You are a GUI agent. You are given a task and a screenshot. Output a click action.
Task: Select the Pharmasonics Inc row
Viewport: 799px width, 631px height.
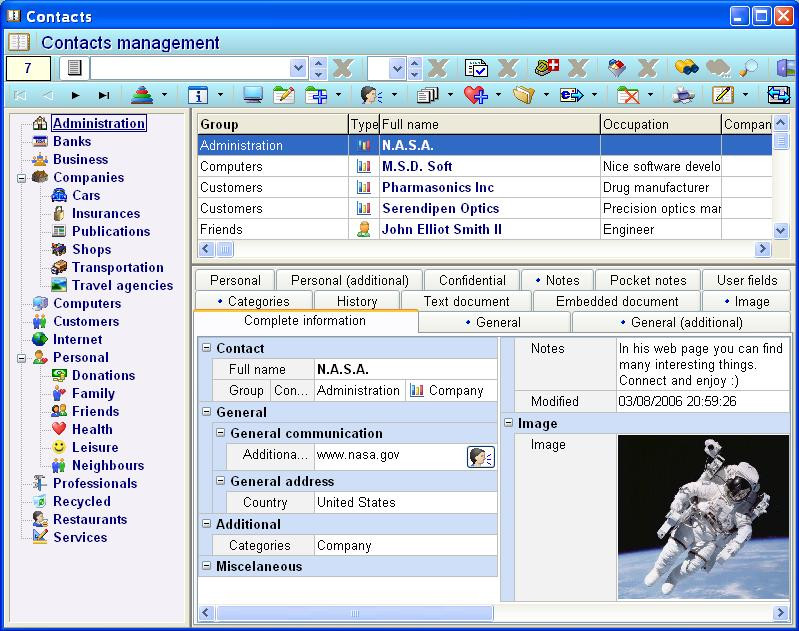point(485,188)
